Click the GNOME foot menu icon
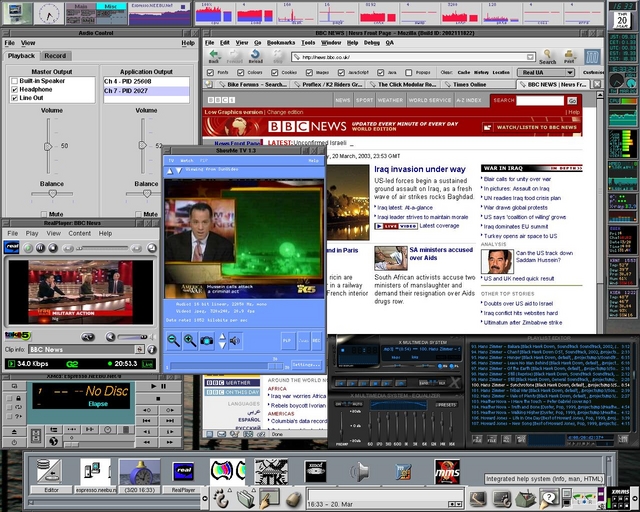The height and width of the screenshot is (512, 640). click(x=221, y=499)
